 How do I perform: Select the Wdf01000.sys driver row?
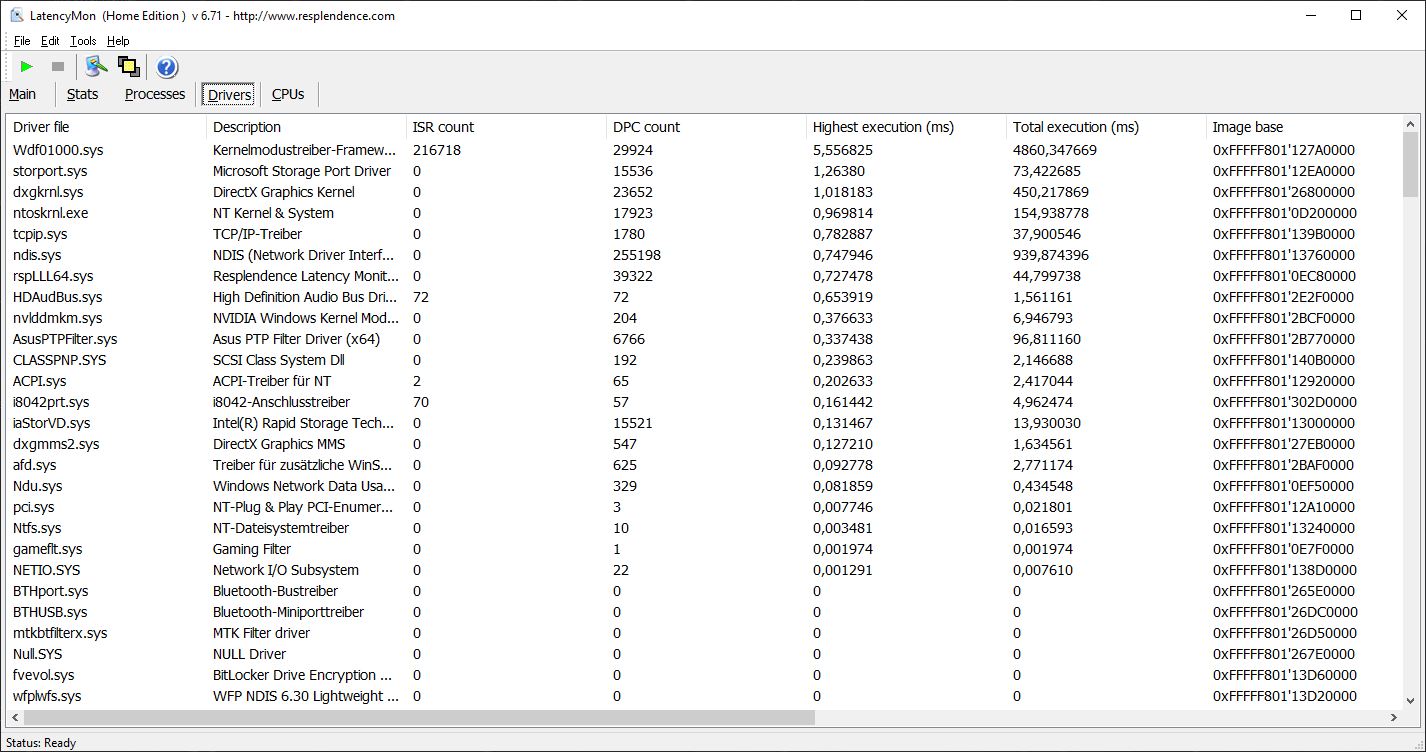pos(58,150)
